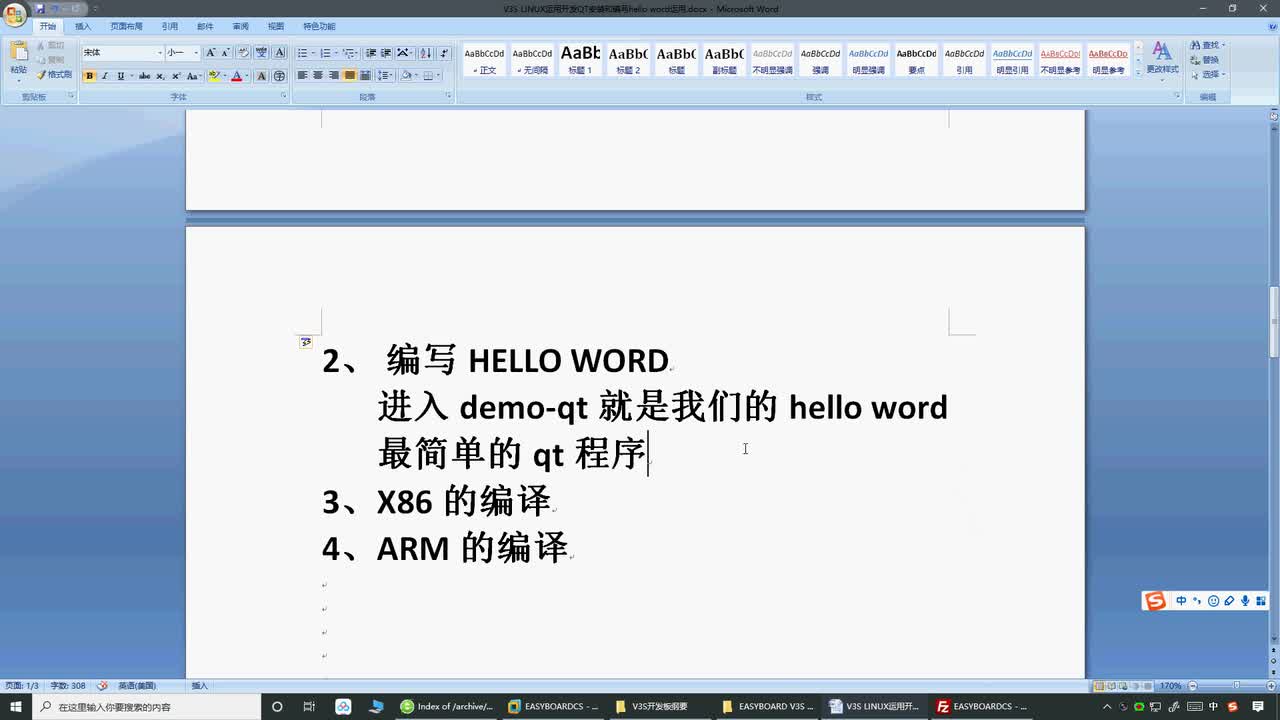Click the Decrease Indent icon
The height and width of the screenshot is (720, 1280).
371,53
